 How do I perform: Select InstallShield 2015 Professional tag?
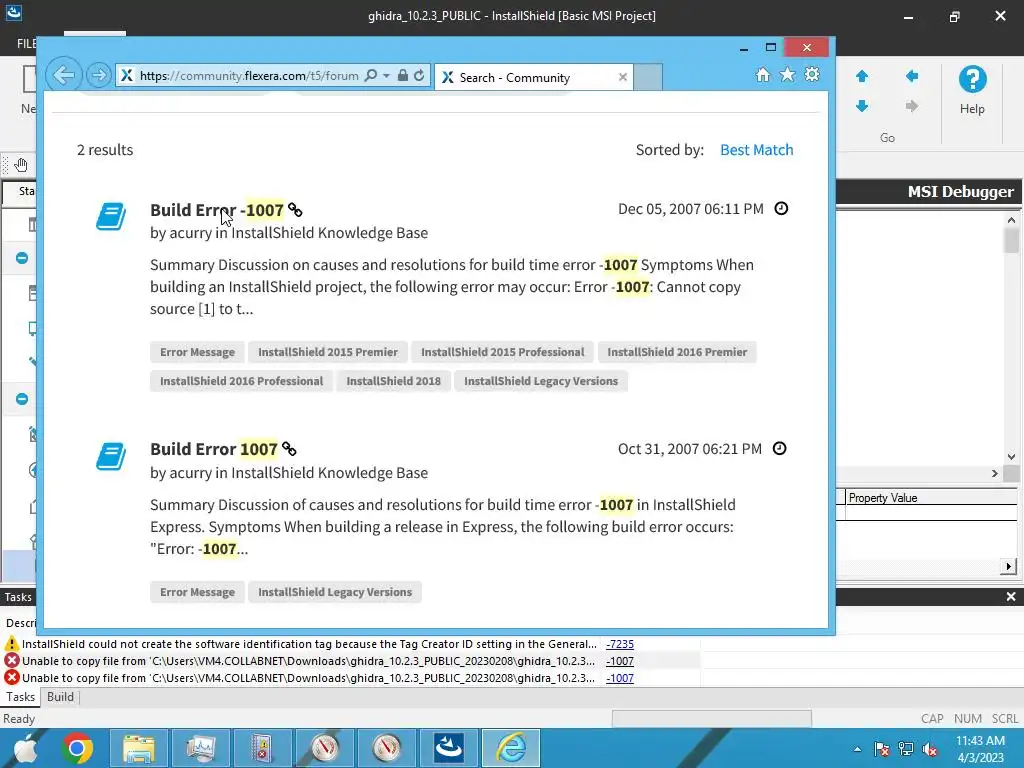click(x=502, y=352)
